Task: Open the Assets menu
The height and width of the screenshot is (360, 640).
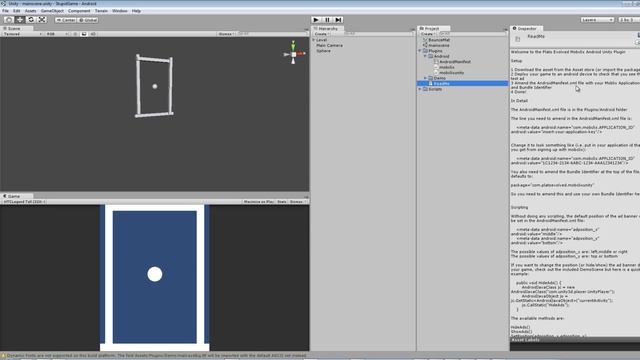Action: tap(31, 11)
